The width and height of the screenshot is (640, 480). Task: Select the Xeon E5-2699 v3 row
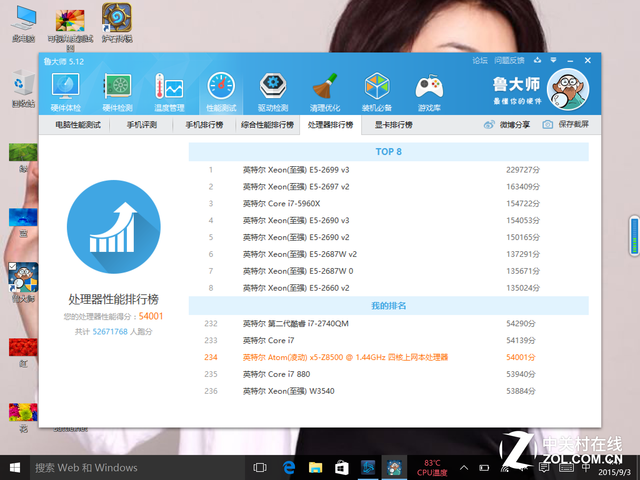click(x=389, y=170)
